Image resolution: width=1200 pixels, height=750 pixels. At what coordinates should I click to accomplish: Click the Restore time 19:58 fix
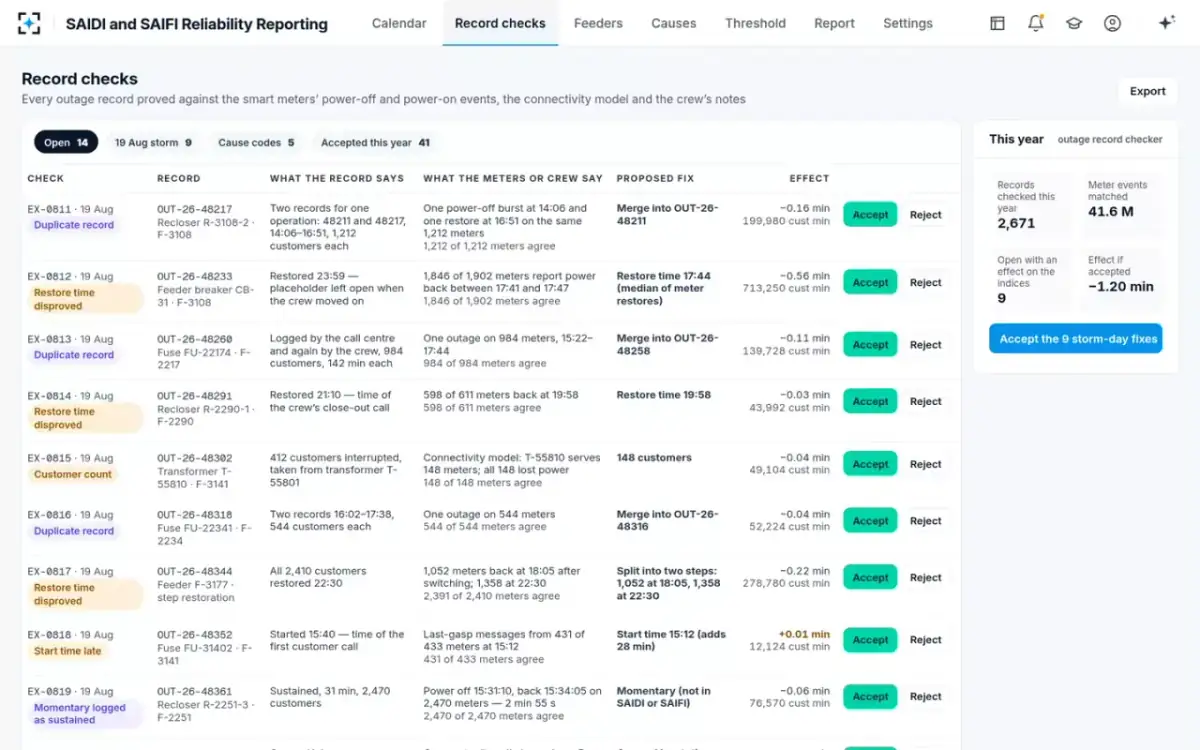pos(664,395)
